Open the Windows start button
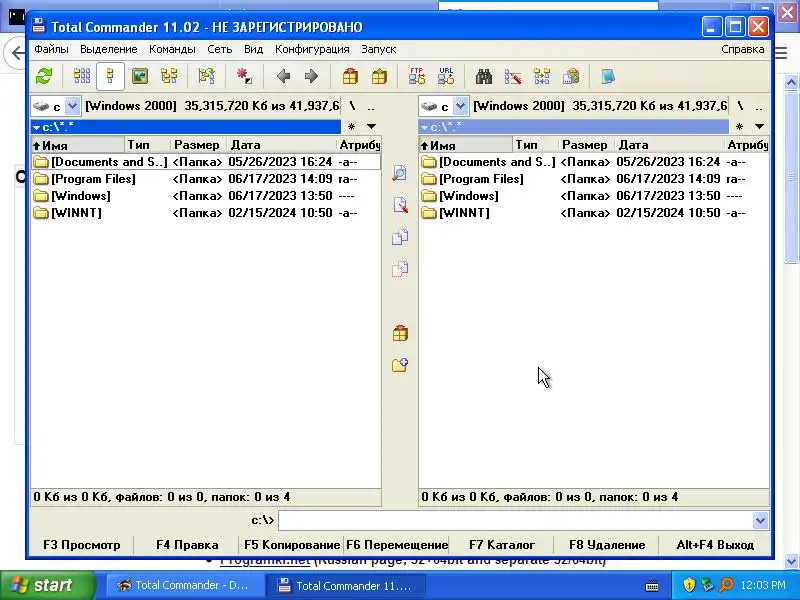Viewport: 800px width, 600px height. coord(47,585)
